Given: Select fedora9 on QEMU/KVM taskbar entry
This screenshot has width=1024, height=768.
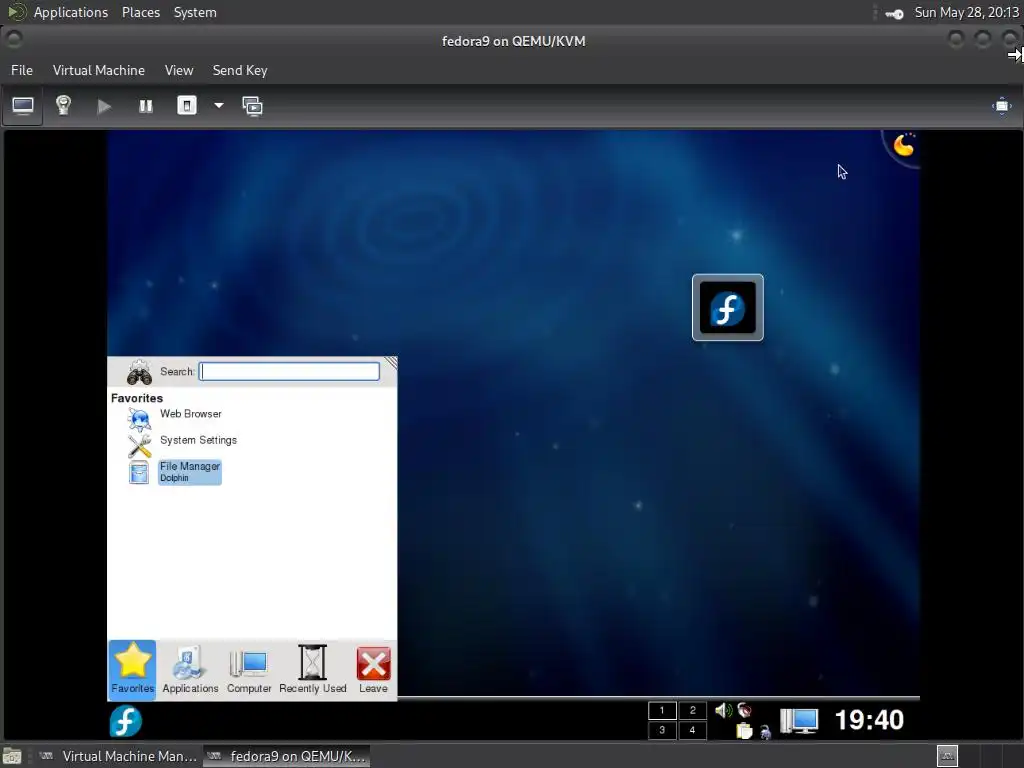Looking at the screenshot, I should [287, 756].
